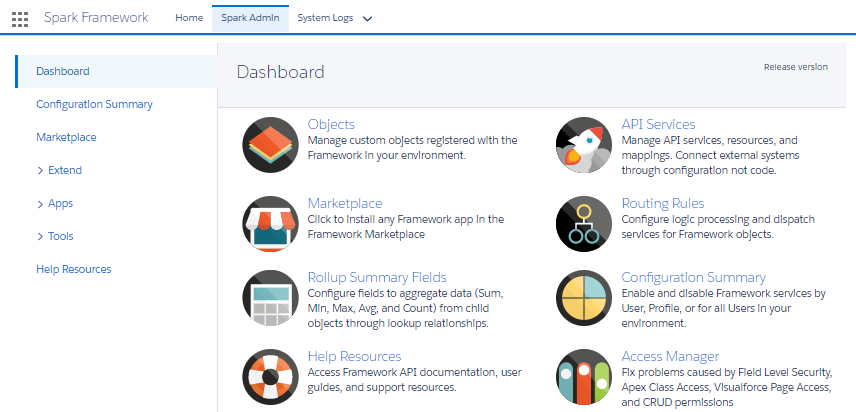The width and height of the screenshot is (856, 412).
Task: Click the Release version text
Action: [795, 67]
